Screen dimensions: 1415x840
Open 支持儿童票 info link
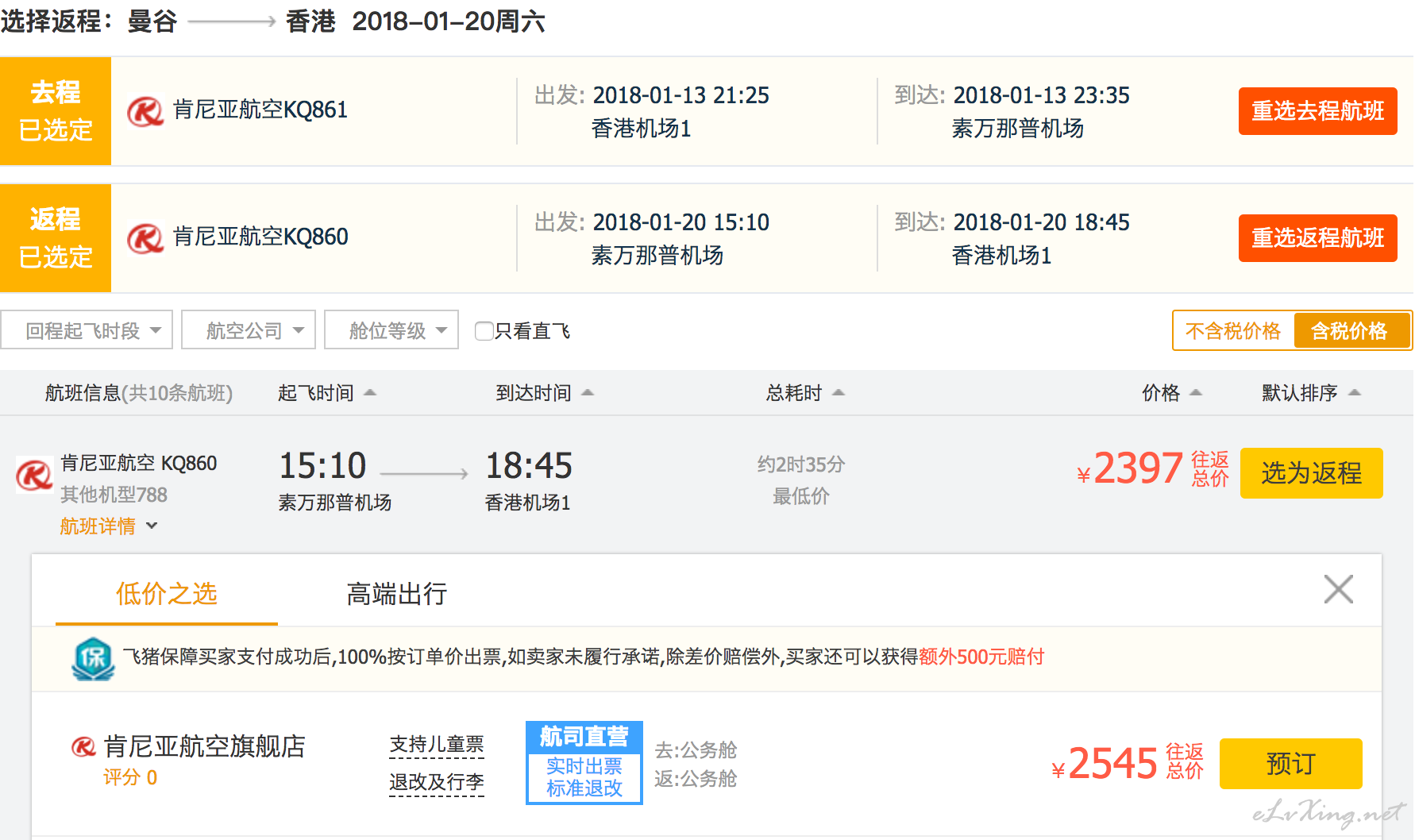437,745
